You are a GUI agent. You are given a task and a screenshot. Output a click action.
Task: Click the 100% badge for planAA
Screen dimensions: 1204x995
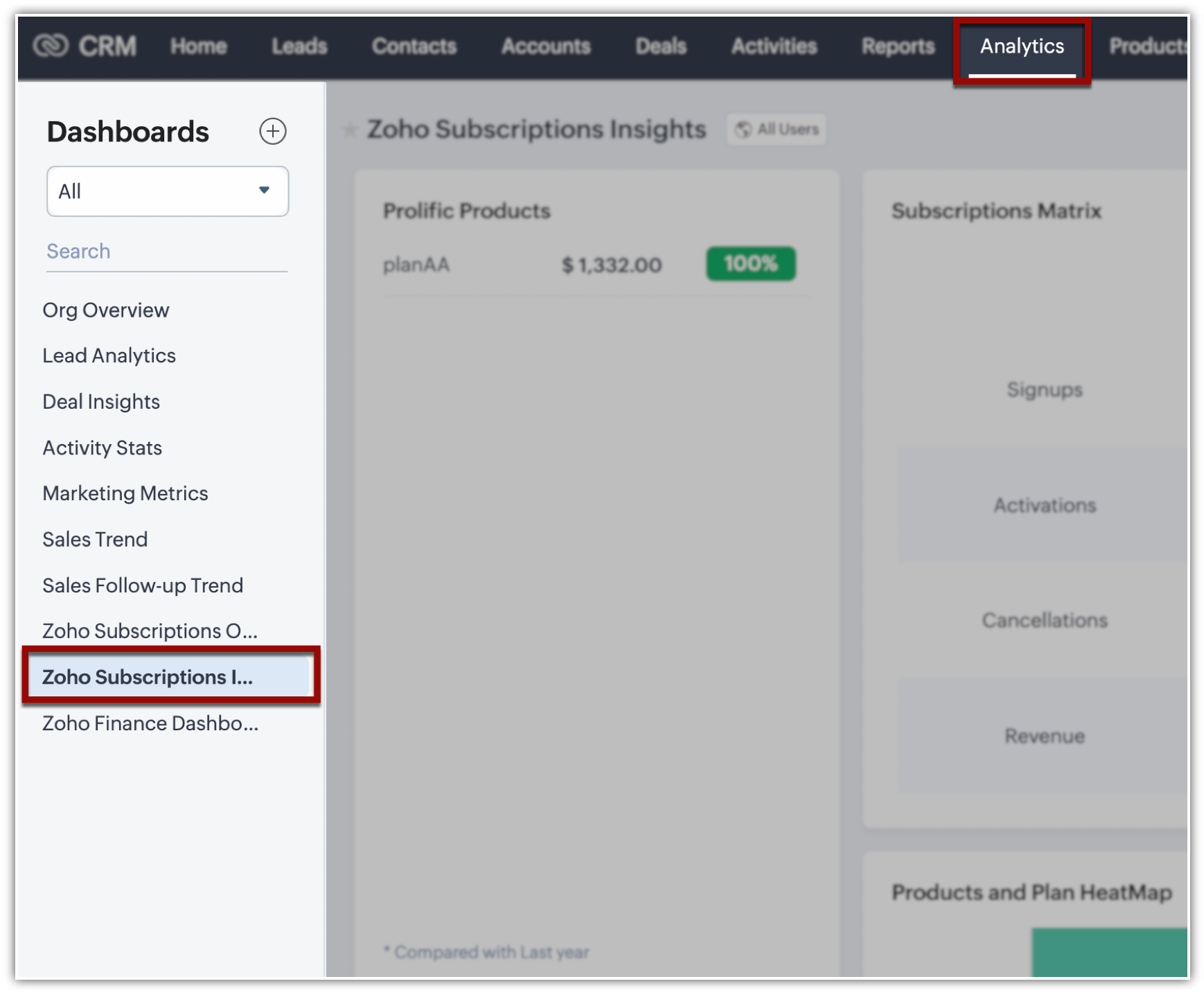point(751,264)
